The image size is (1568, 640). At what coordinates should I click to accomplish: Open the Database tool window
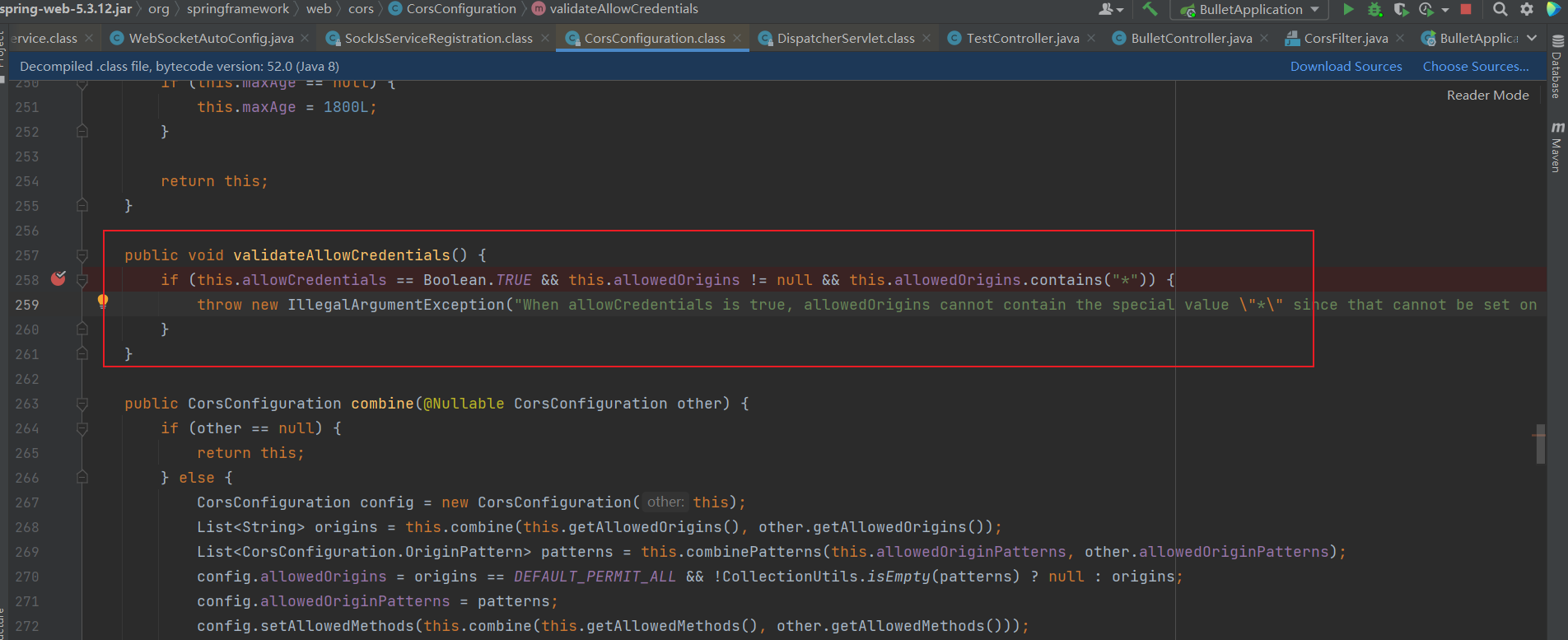[x=1556, y=68]
